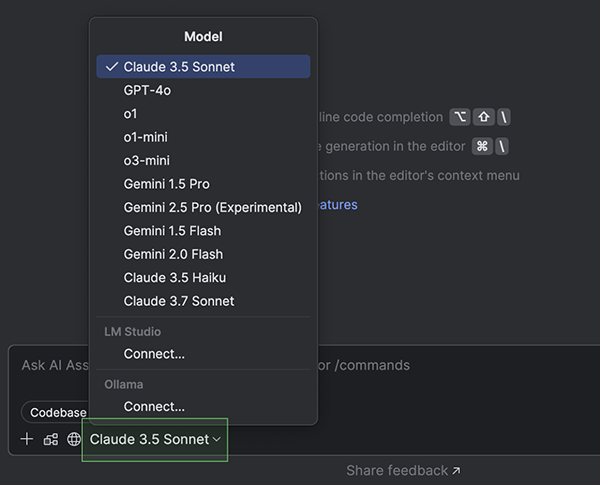Click Connect under Ollama
The image size is (600, 485).
point(154,406)
